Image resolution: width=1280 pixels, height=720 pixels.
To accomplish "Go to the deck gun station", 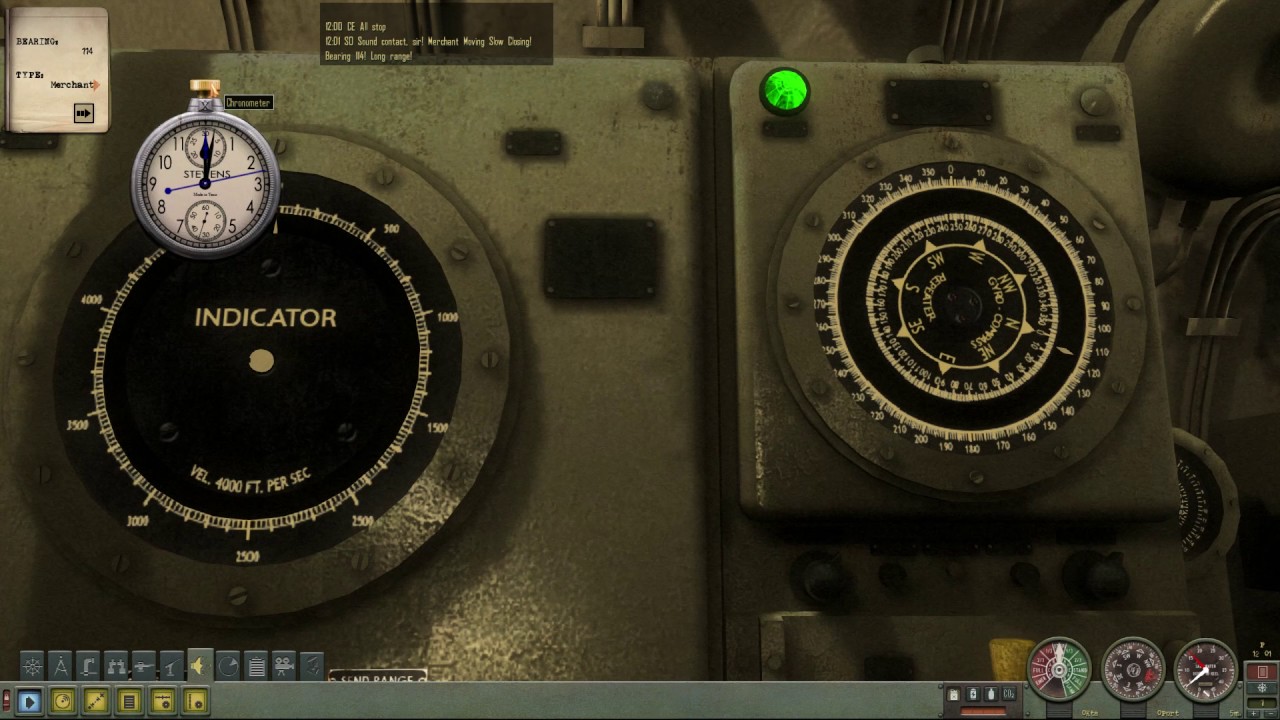I will tap(145, 665).
